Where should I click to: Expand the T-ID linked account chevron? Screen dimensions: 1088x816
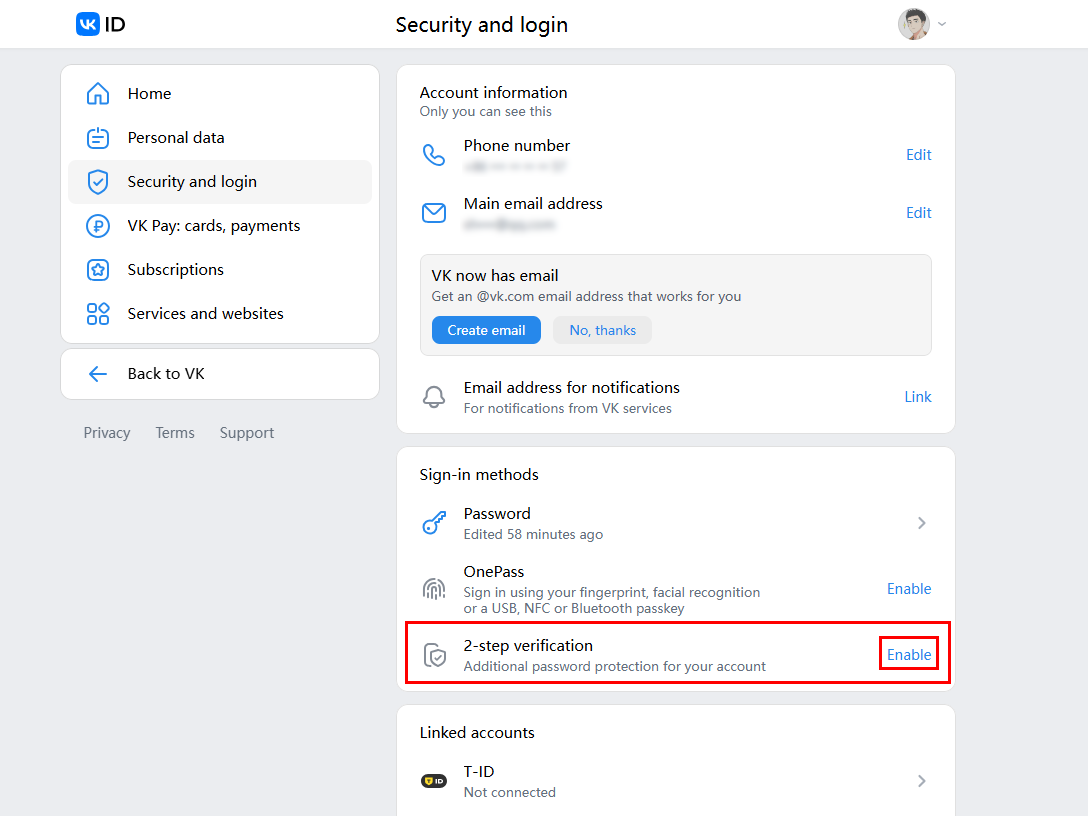(x=921, y=781)
